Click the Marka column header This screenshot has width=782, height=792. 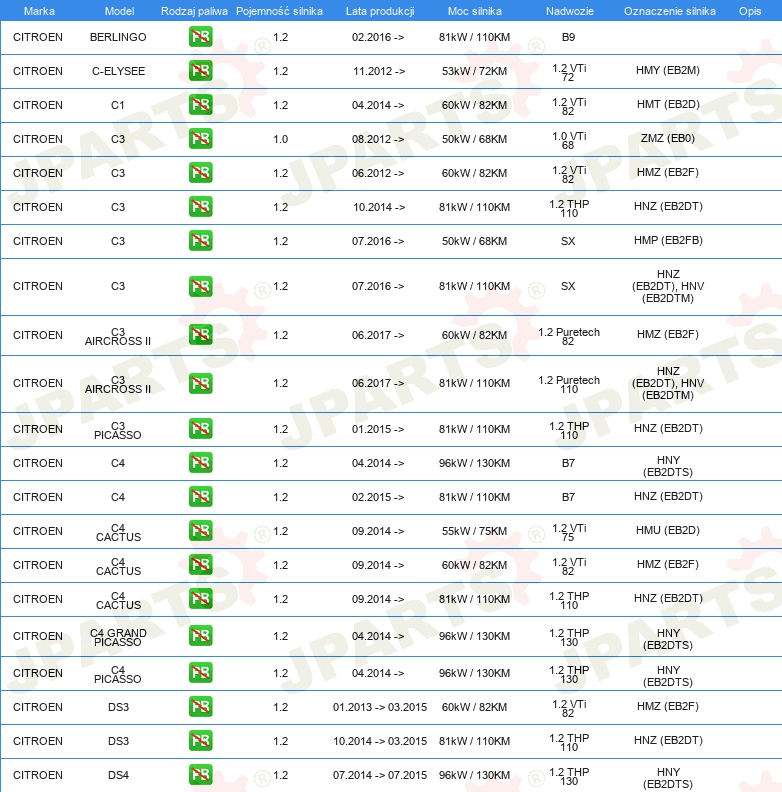pyautogui.click(x=38, y=10)
